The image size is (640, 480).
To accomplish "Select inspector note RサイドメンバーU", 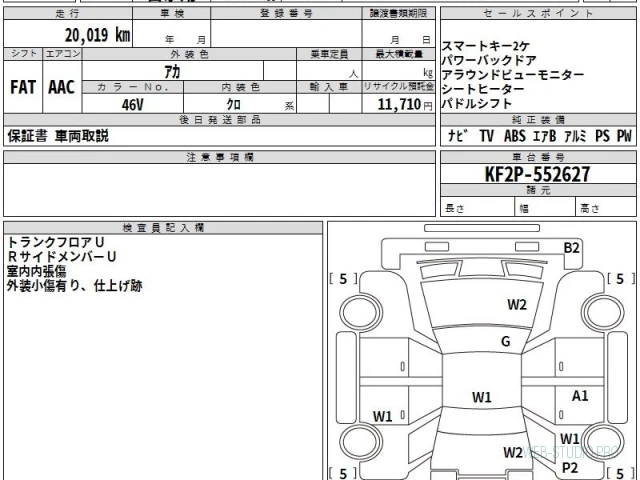I will [62, 256].
